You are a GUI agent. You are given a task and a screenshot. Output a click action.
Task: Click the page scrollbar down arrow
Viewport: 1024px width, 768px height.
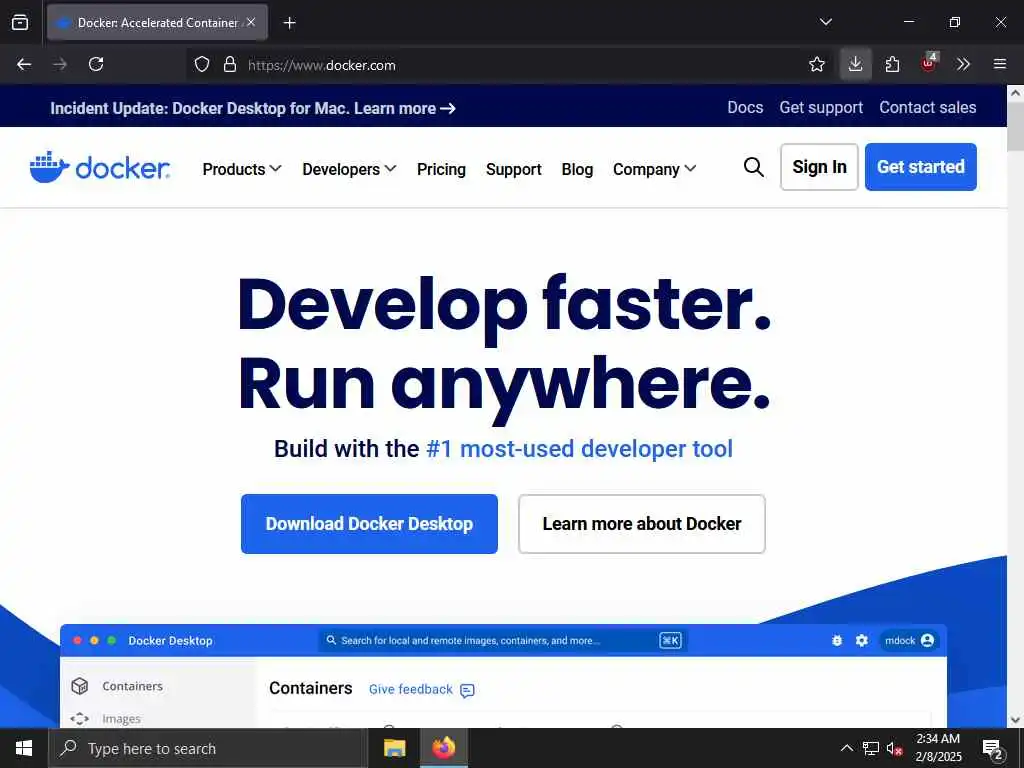coord(1015,720)
